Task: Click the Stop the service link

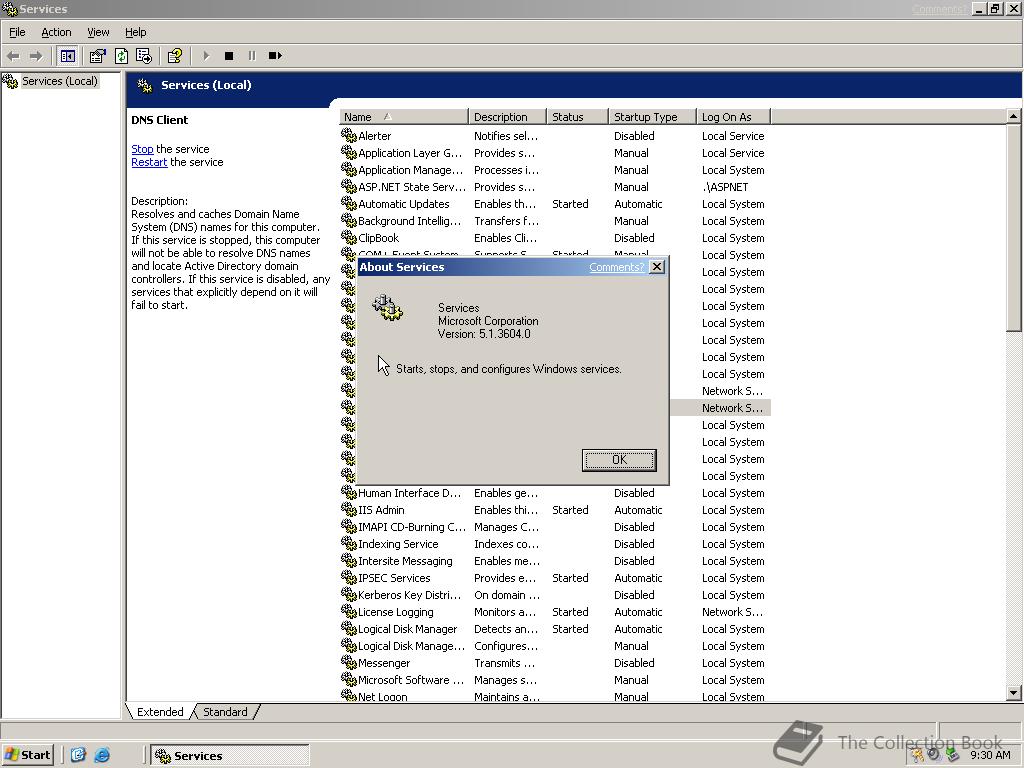Action: pyautogui.click(x=142, y=149)
